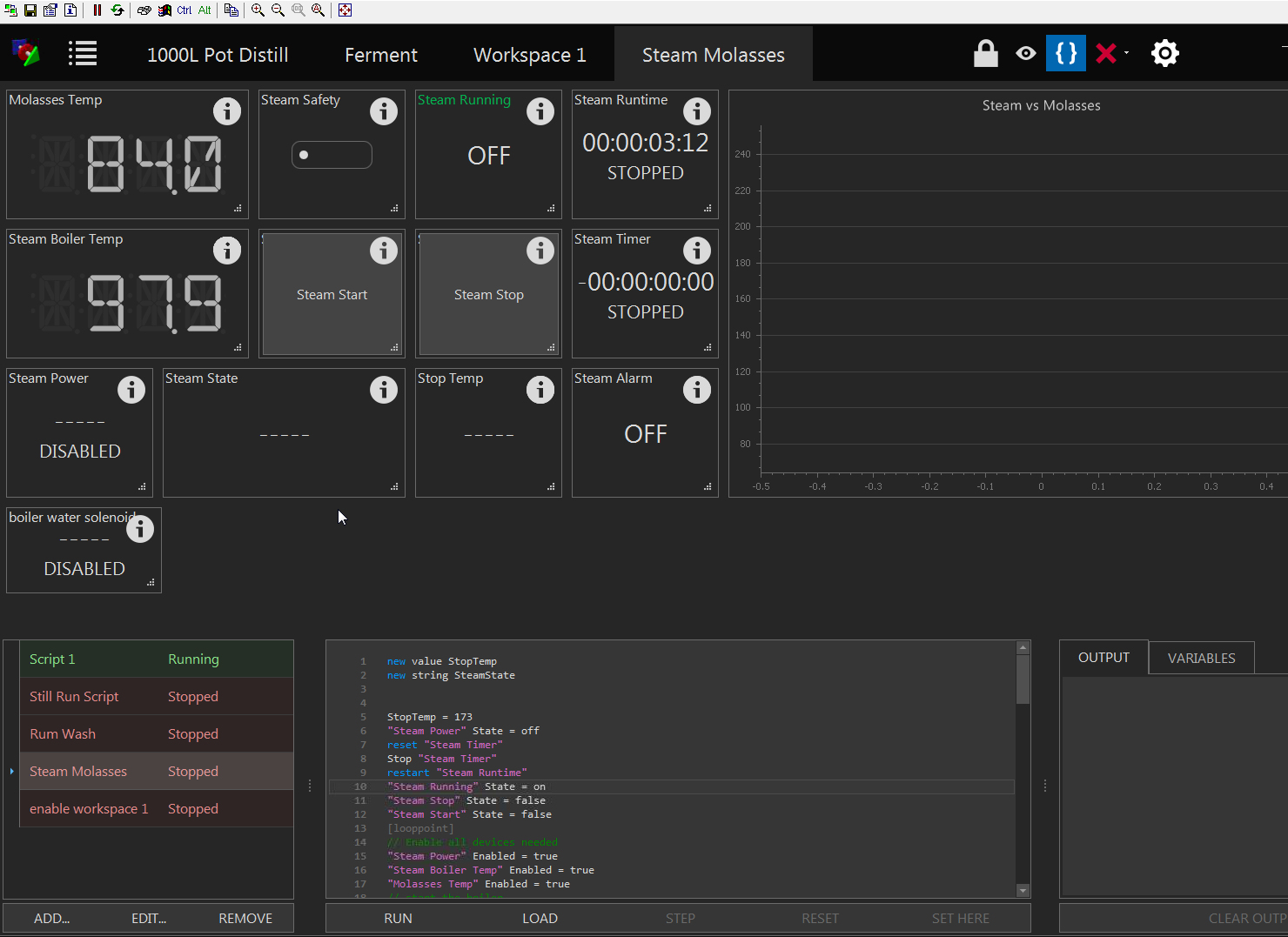This screenshot has width=1288, height=937.
Task: Switch to the 1000L Pot Distill tab
Action: tap(218, 55)
